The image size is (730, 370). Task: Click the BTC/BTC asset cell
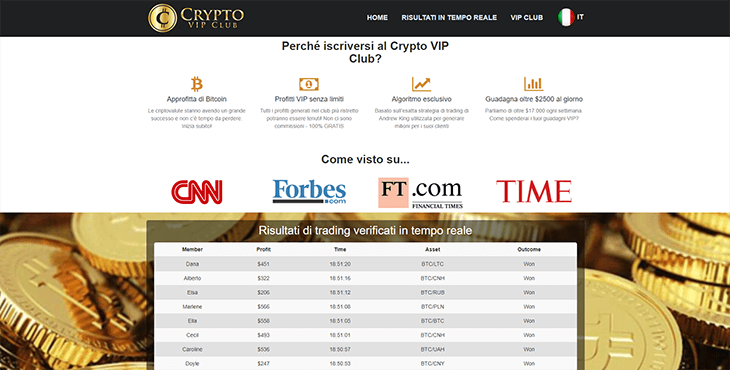coord(433,321)
